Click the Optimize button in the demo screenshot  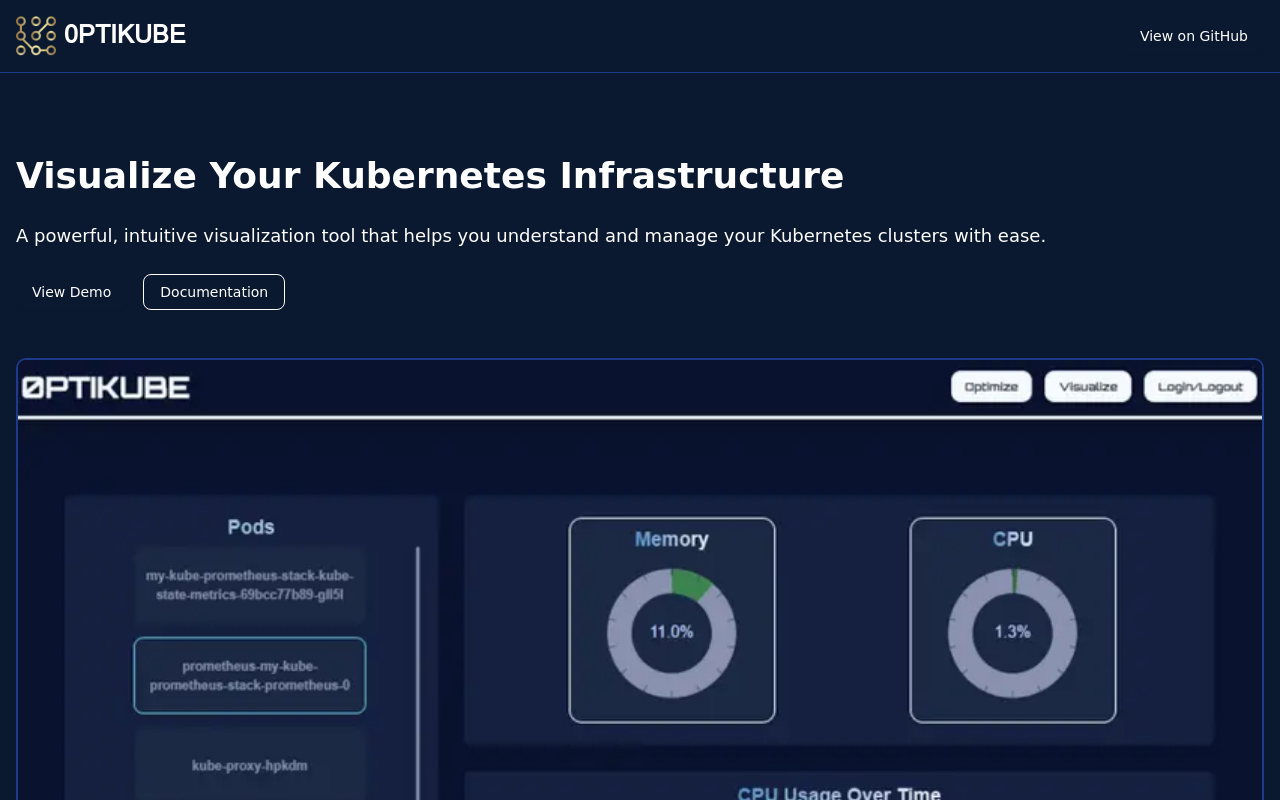pos(991,387)
